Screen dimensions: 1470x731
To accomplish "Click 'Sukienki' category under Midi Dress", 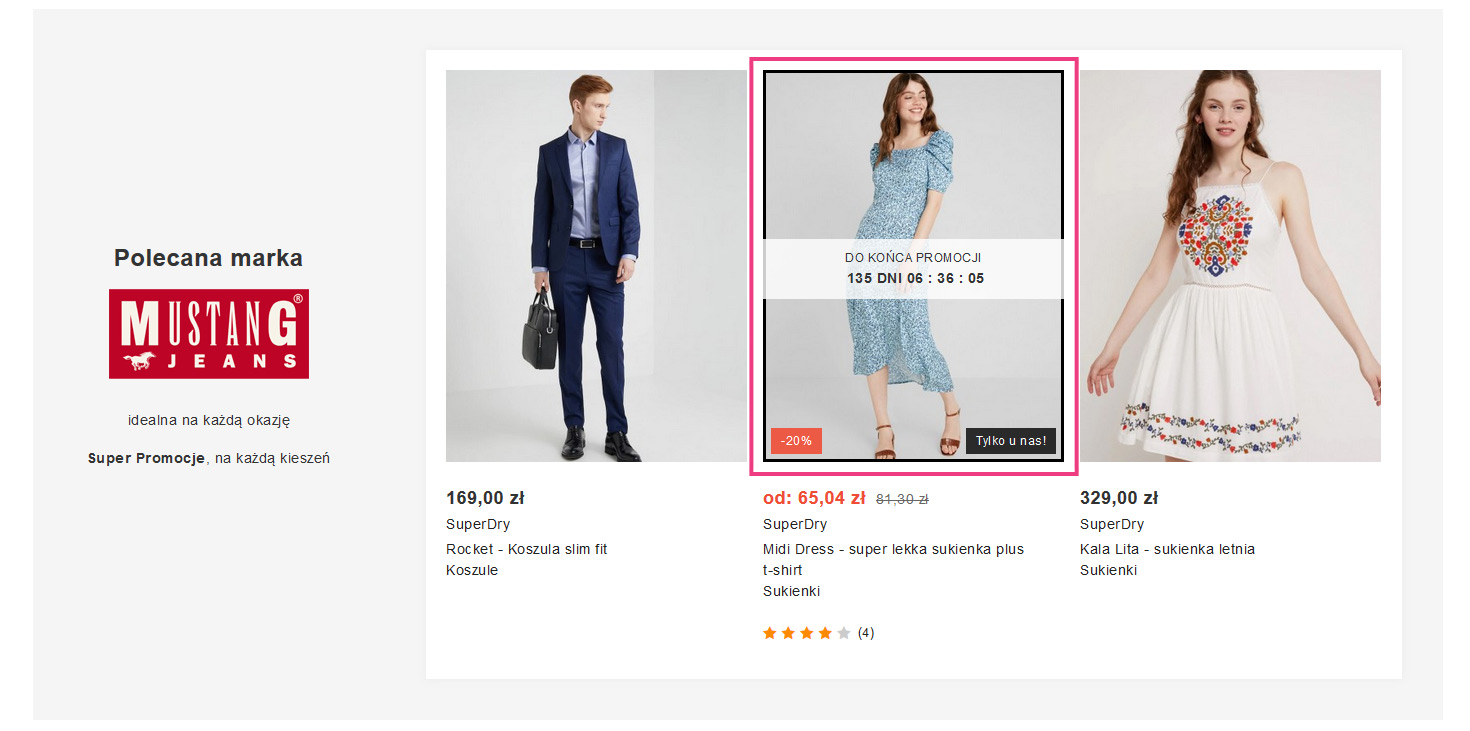I will point(791,591).
